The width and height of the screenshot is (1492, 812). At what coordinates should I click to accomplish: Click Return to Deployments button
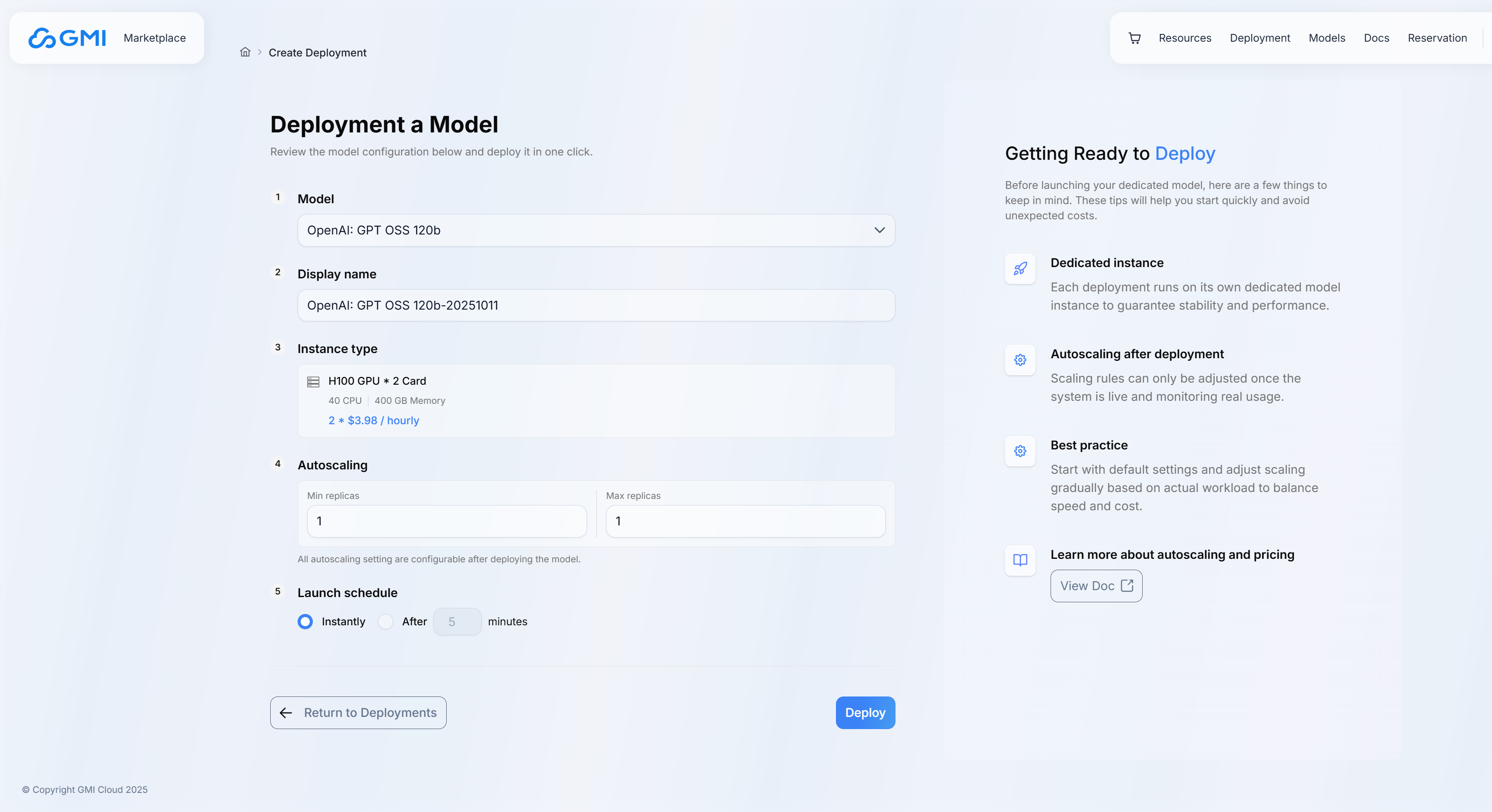(x=358, y=713)
